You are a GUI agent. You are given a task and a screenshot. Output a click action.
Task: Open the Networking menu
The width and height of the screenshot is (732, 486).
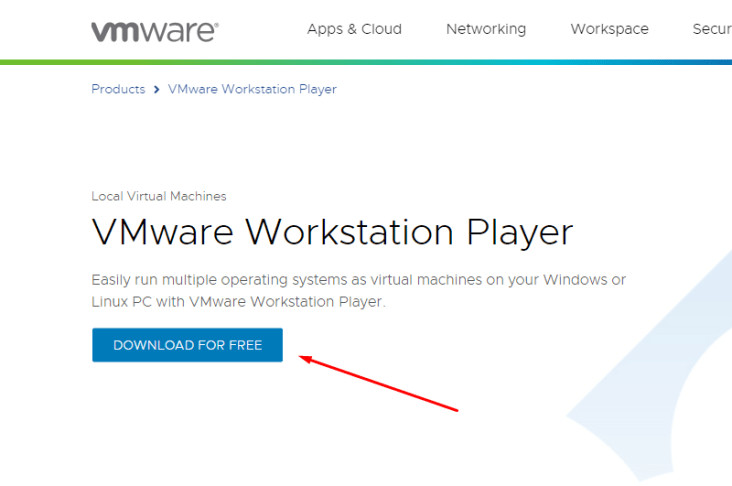tap(486, 29)
